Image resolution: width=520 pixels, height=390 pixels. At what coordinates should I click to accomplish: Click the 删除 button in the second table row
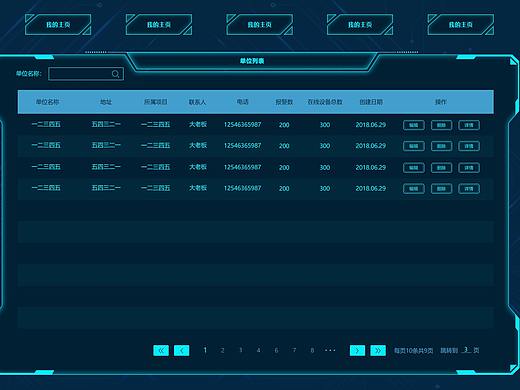441,146
